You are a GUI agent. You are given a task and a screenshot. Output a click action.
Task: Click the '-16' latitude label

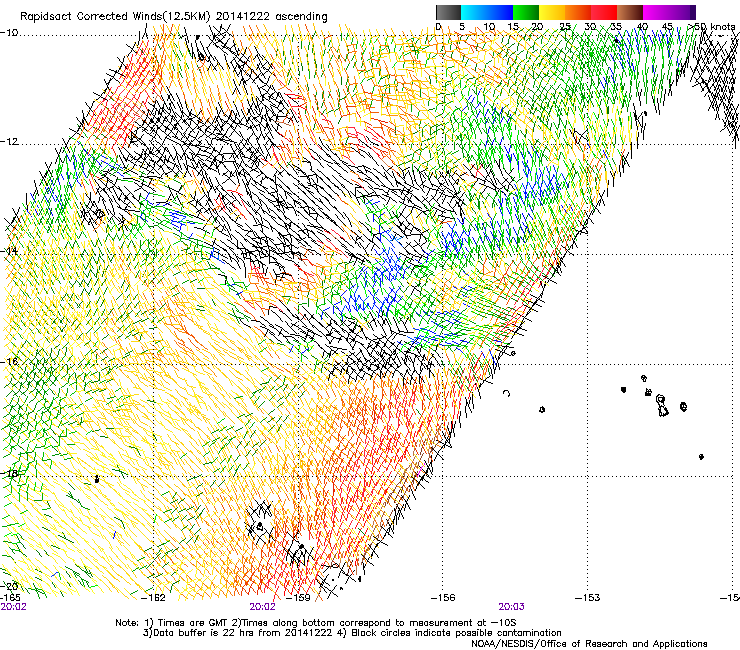(x=9, y=362)
